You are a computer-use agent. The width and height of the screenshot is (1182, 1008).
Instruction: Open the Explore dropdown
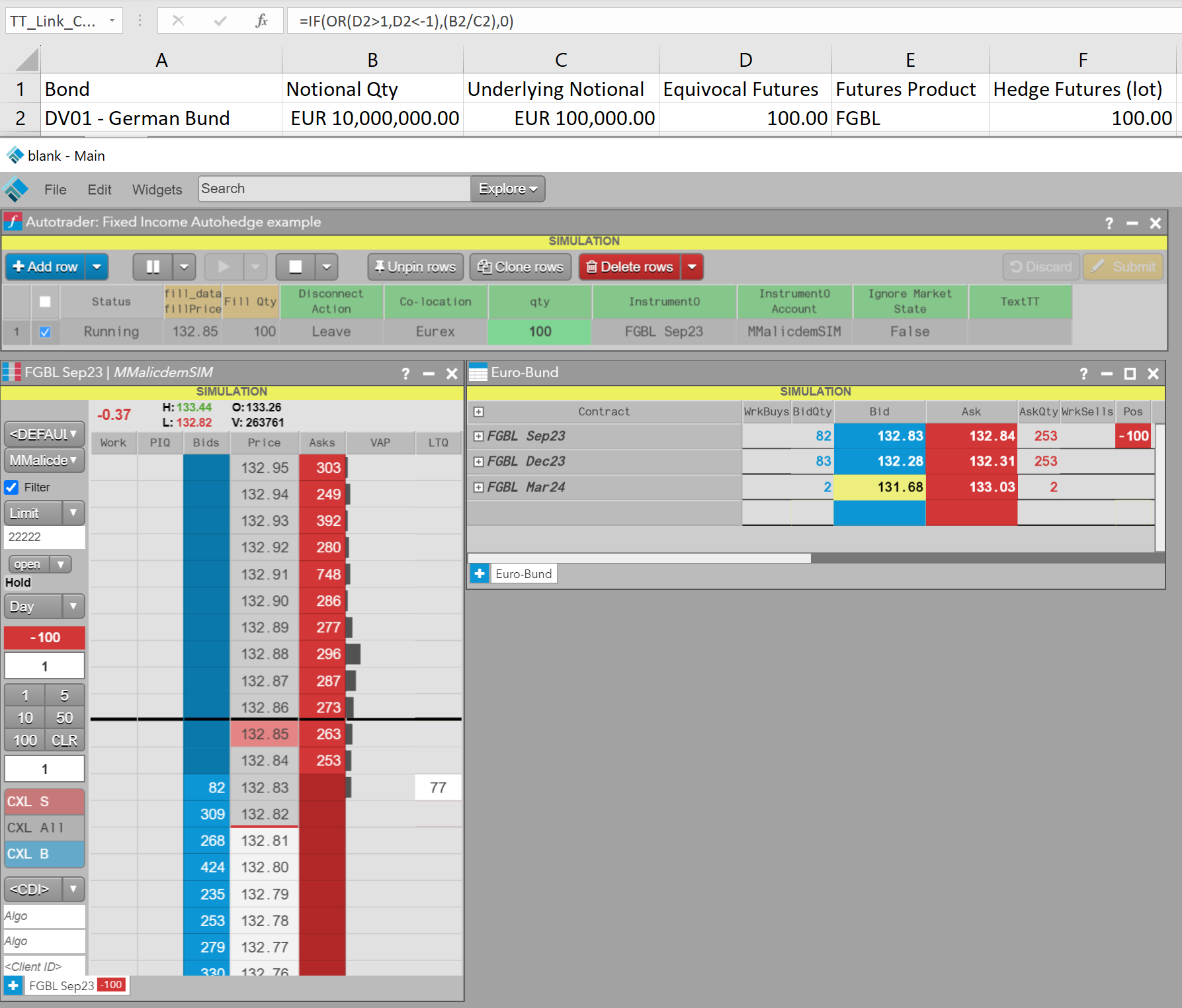click(x=507, y=189)
